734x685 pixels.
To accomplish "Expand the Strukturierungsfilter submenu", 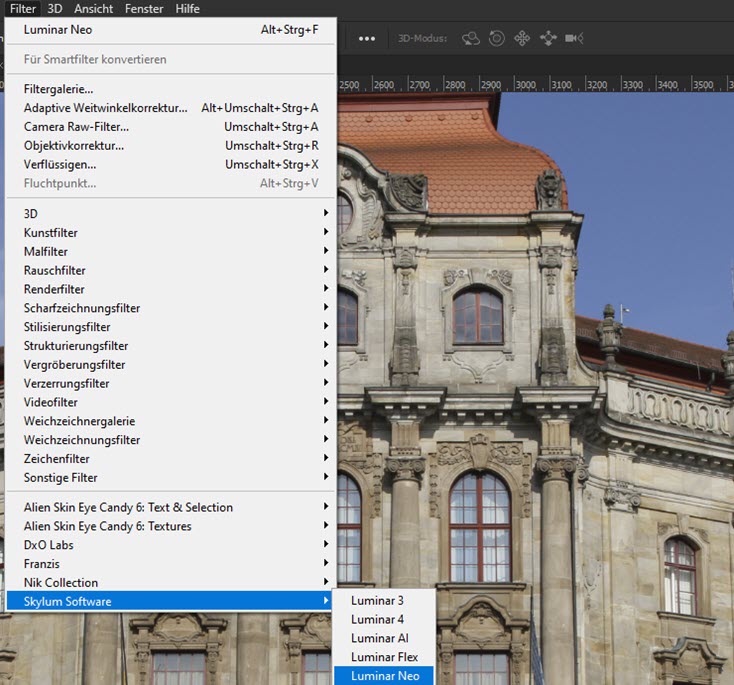I will [171, 346].
